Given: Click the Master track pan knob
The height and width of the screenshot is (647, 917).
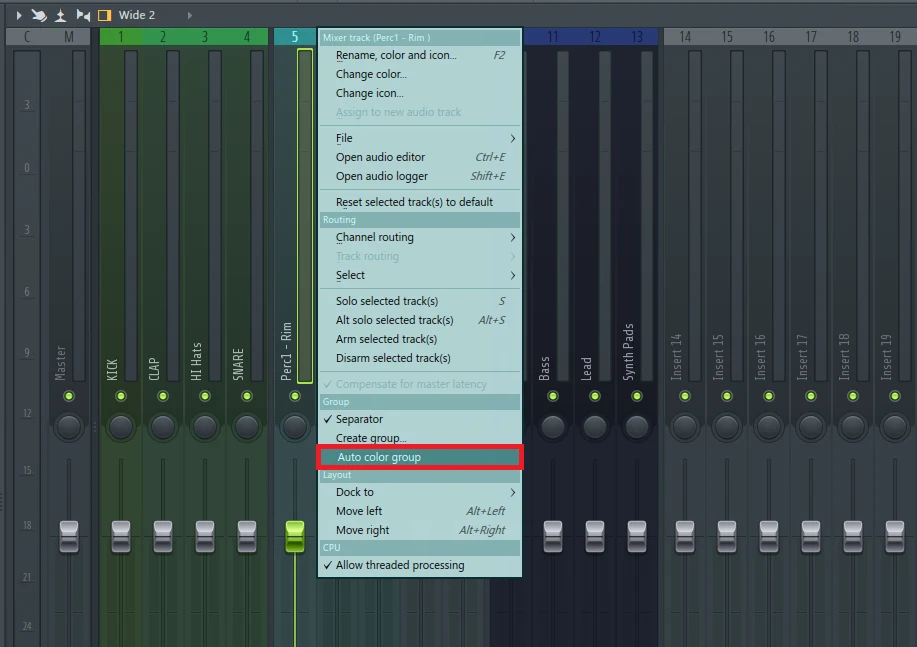Looking at the screenshot, I should tap(68, 427).
